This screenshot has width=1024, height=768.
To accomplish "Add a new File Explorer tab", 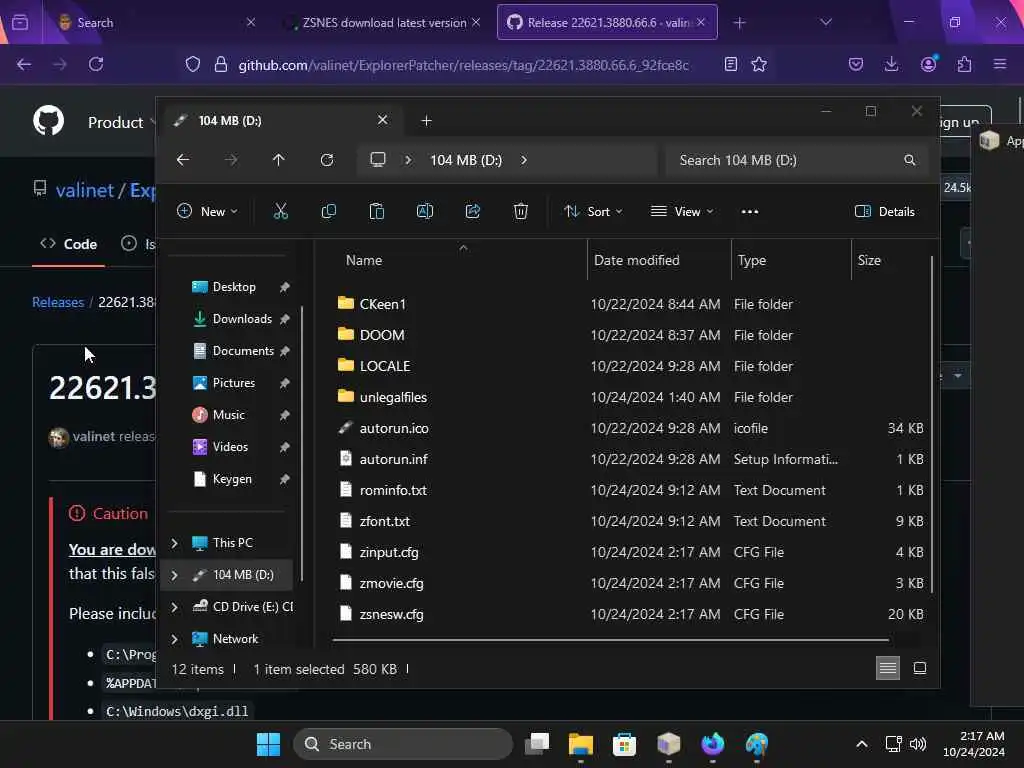I will 426,121.
